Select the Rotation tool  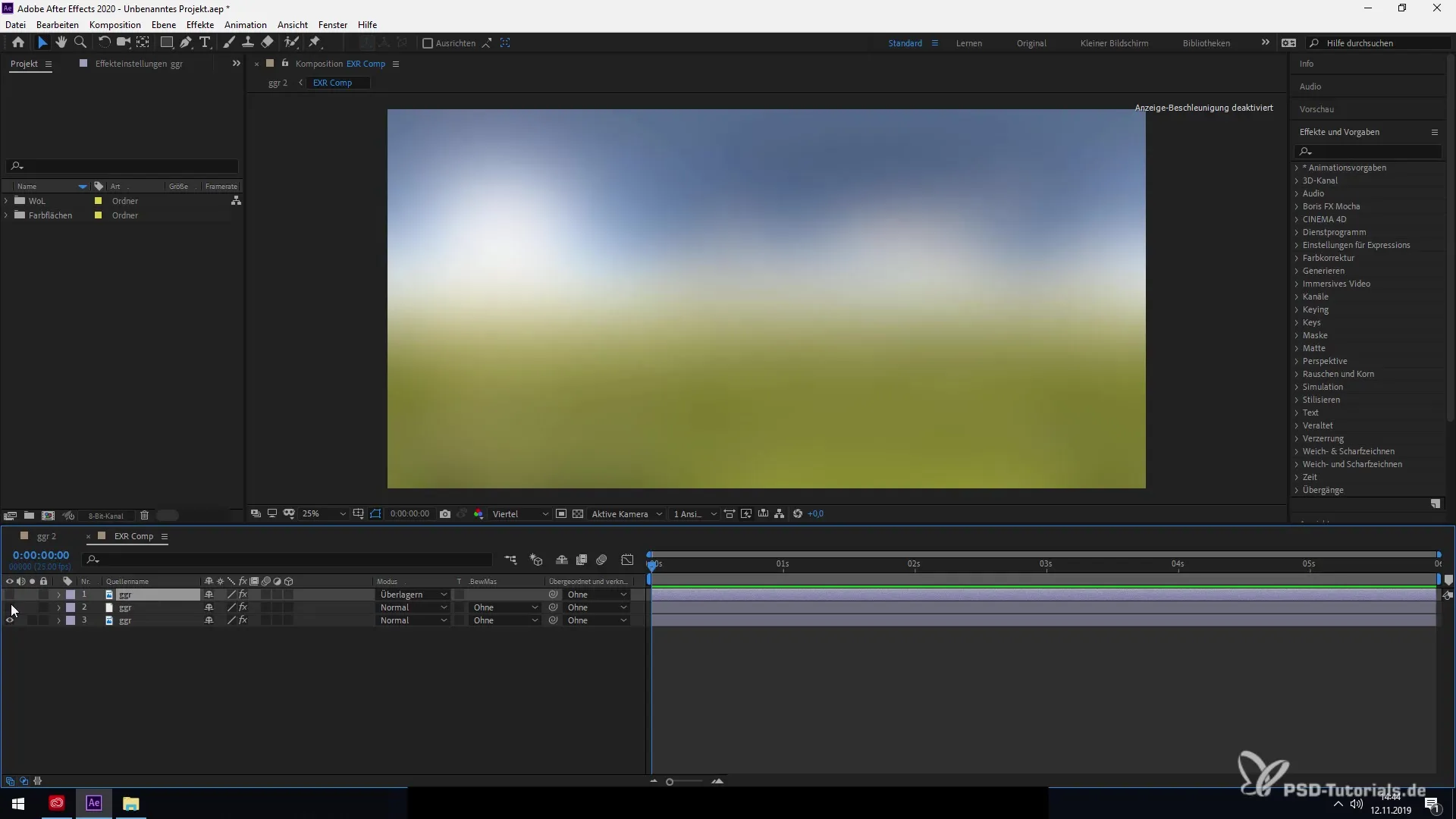(105, 42)
